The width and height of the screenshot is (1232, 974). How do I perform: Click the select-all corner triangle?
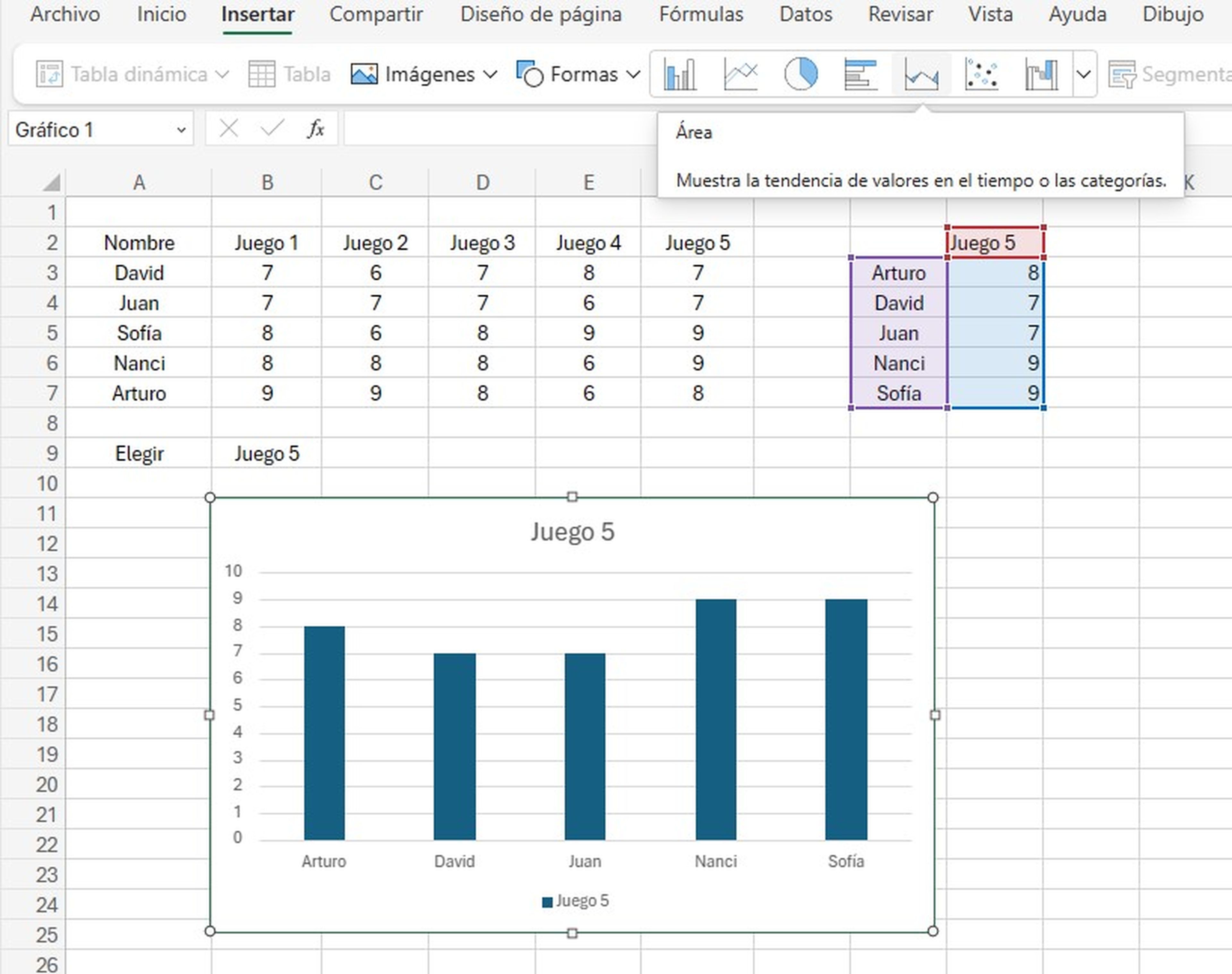coord(52,183)
